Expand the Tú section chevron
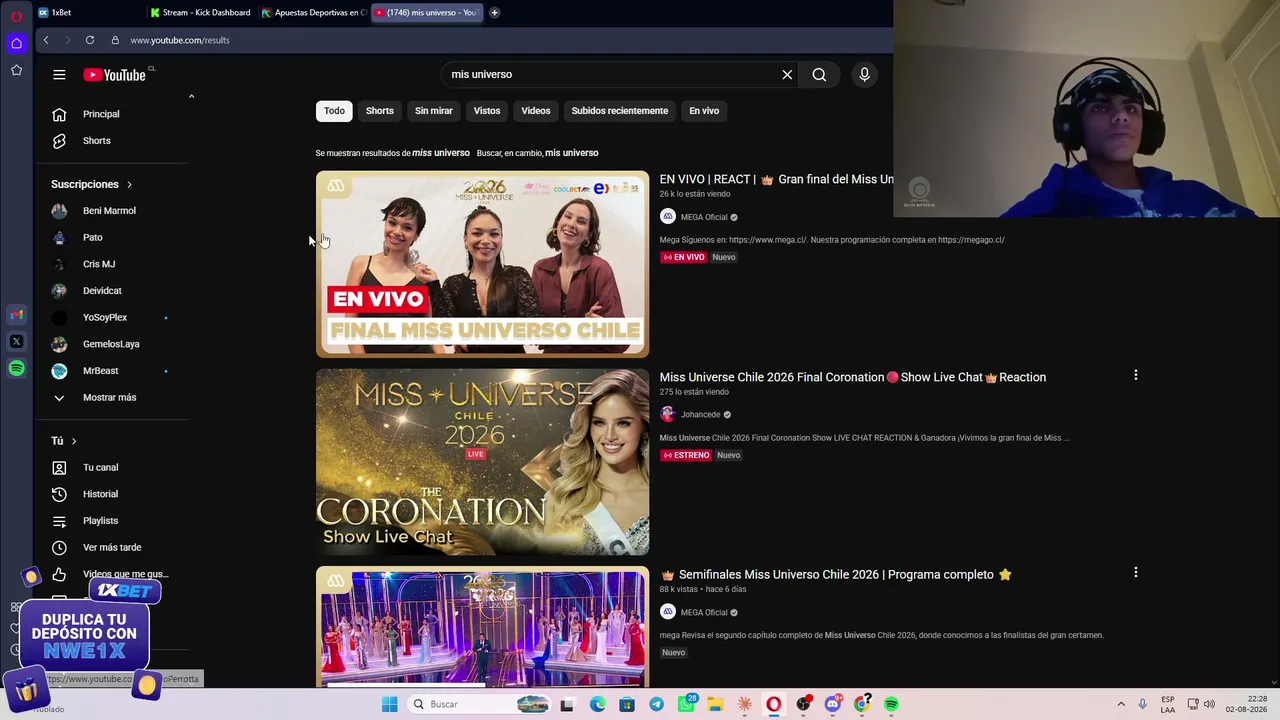The height and width of the screenshot is (720, 1280). (74, 441)
